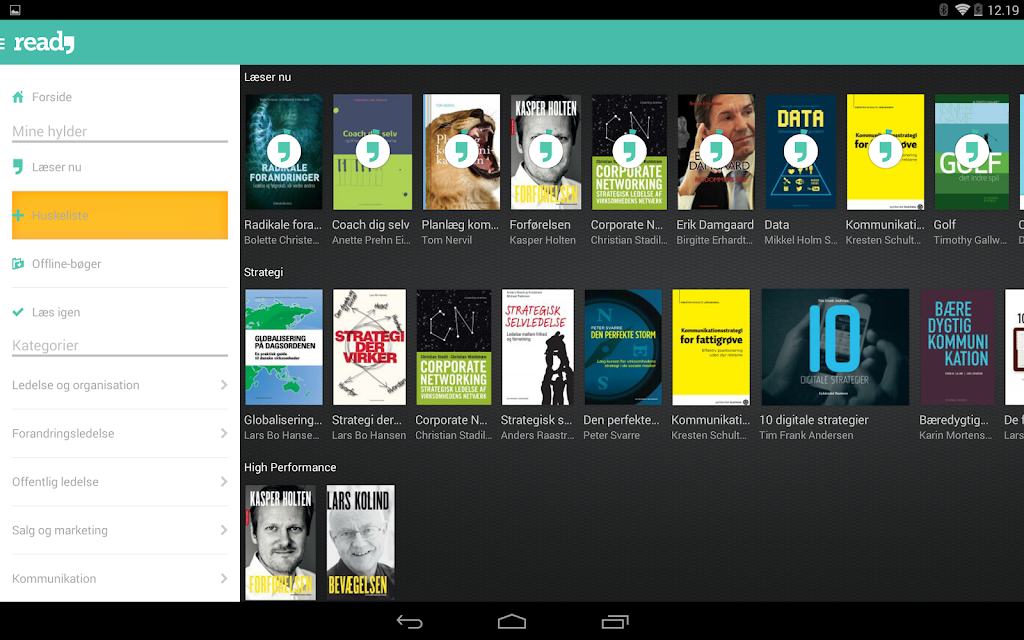Open the hamburger menu beside ready logo
This screenshot has height=640, width=1024.
3,43
